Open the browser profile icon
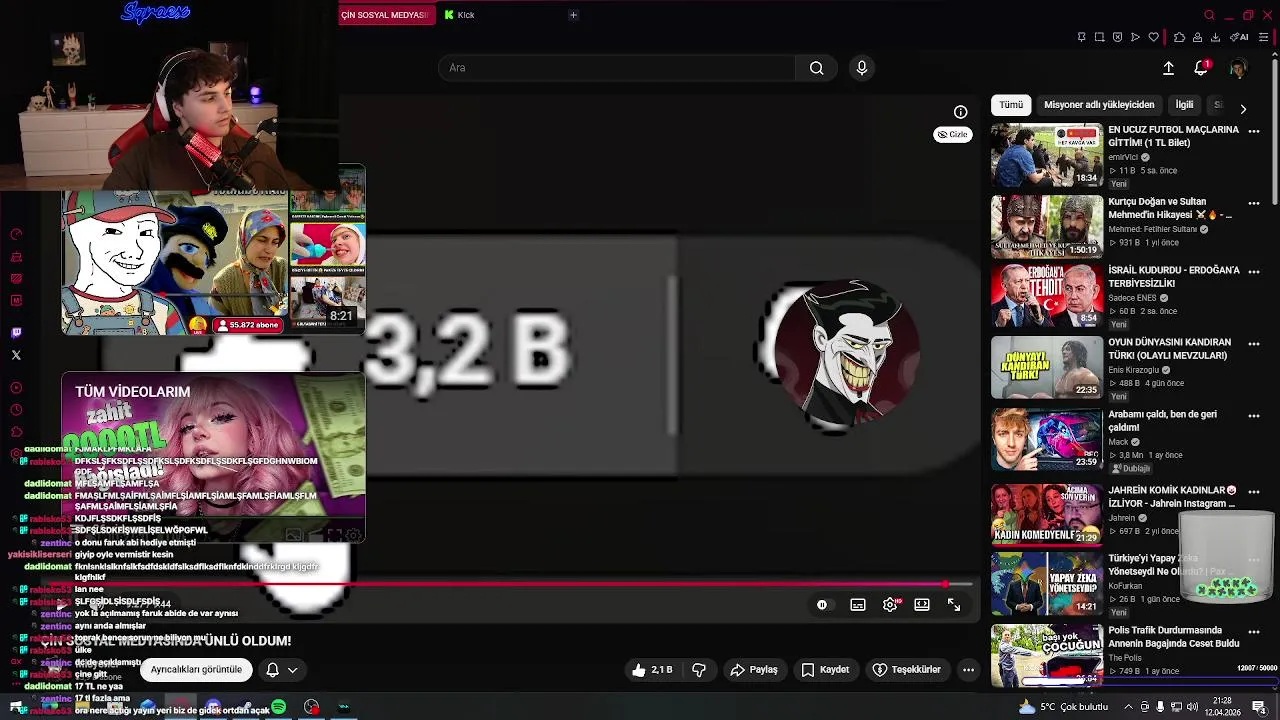 click(1197, 37)
